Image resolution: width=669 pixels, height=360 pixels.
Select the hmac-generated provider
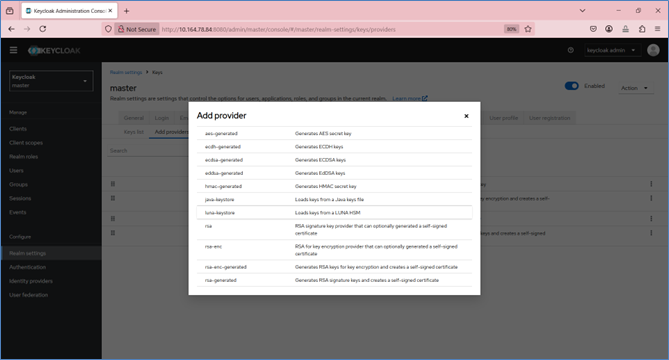(334, 186)
